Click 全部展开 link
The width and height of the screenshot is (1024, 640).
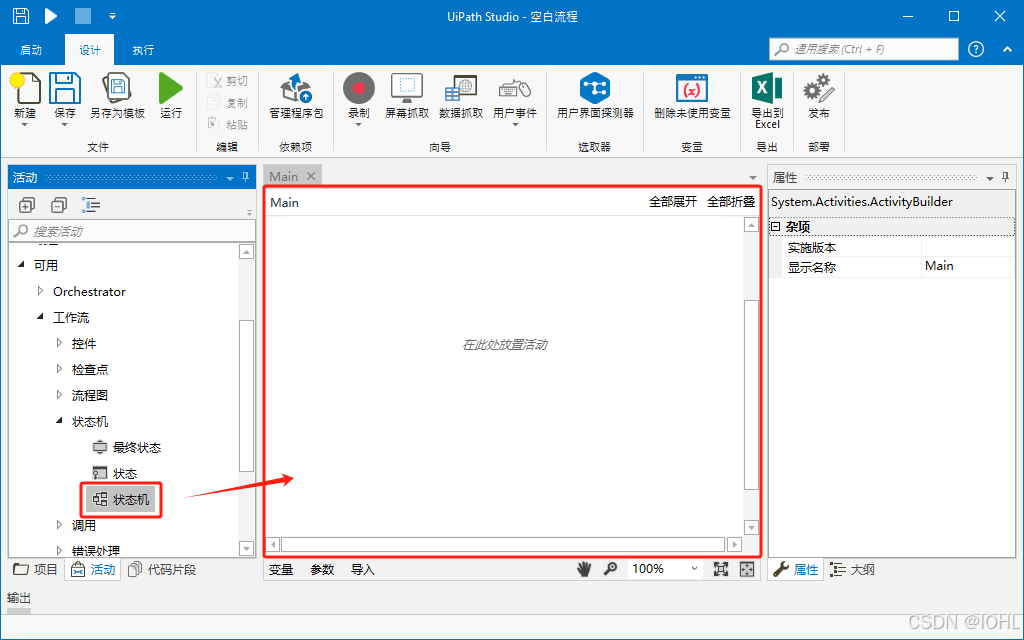tap(673, 202)
